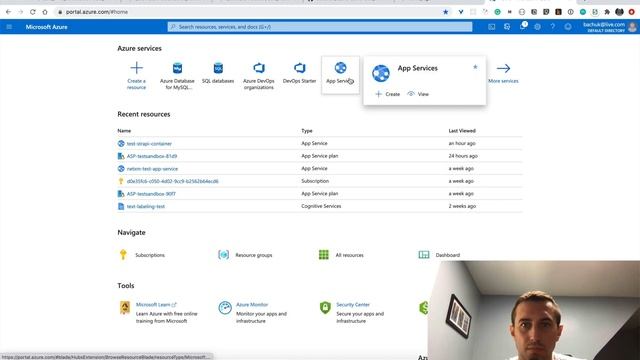Open the text-labeling-test resource
Viewport: 640px width, 360px height.
[x=146, y=207]
